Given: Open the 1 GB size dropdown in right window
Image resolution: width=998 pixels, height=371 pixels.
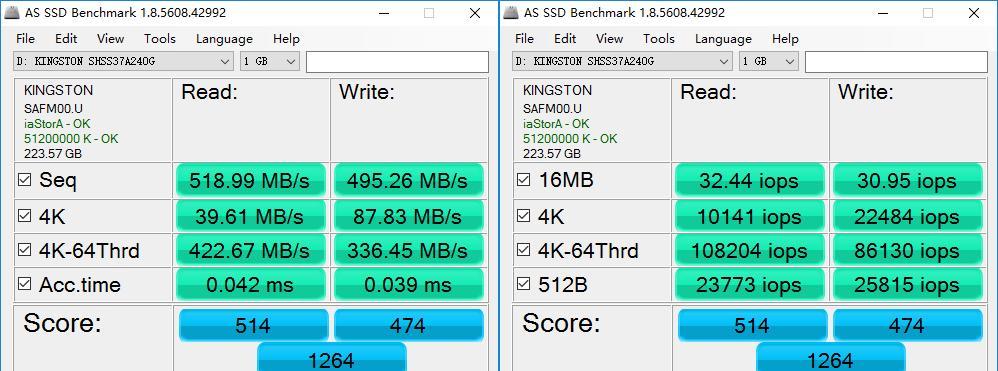Looking at the screenshot, I should (769, 62).
